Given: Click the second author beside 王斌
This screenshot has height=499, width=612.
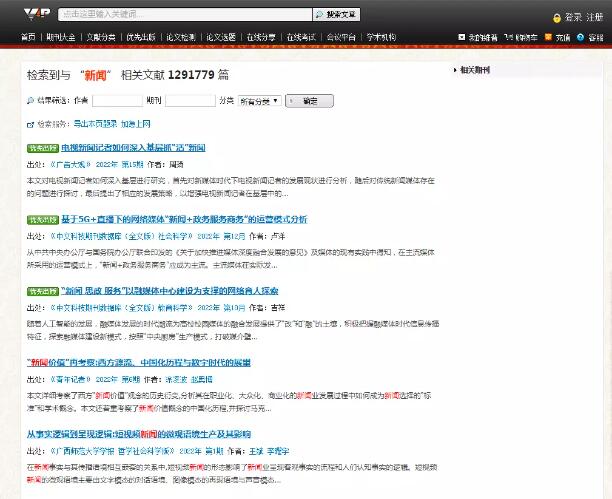Looking at the screenshot, I should [x=278, y=451].
